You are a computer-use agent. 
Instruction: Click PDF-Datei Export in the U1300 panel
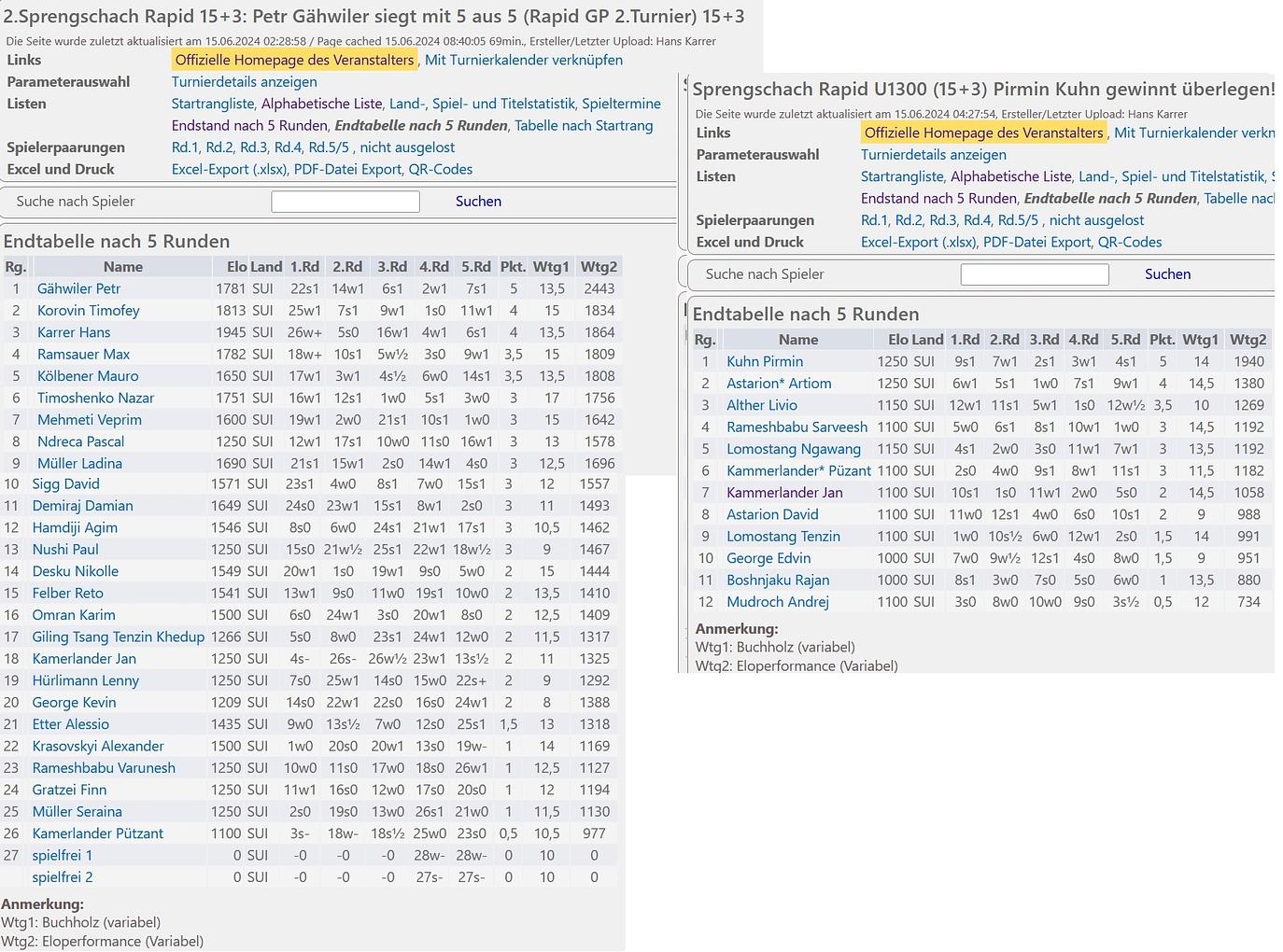[1036, 243]
